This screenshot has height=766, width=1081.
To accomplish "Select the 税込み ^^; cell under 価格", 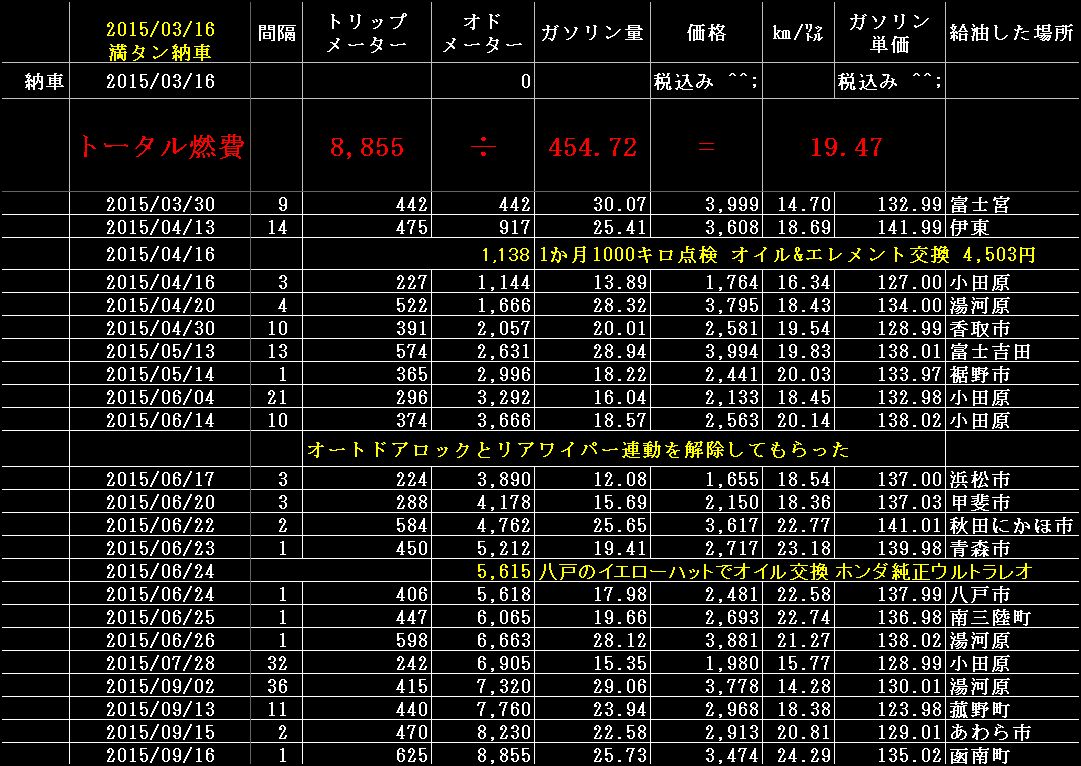I will pyautogui.click(x=706, y=81).
